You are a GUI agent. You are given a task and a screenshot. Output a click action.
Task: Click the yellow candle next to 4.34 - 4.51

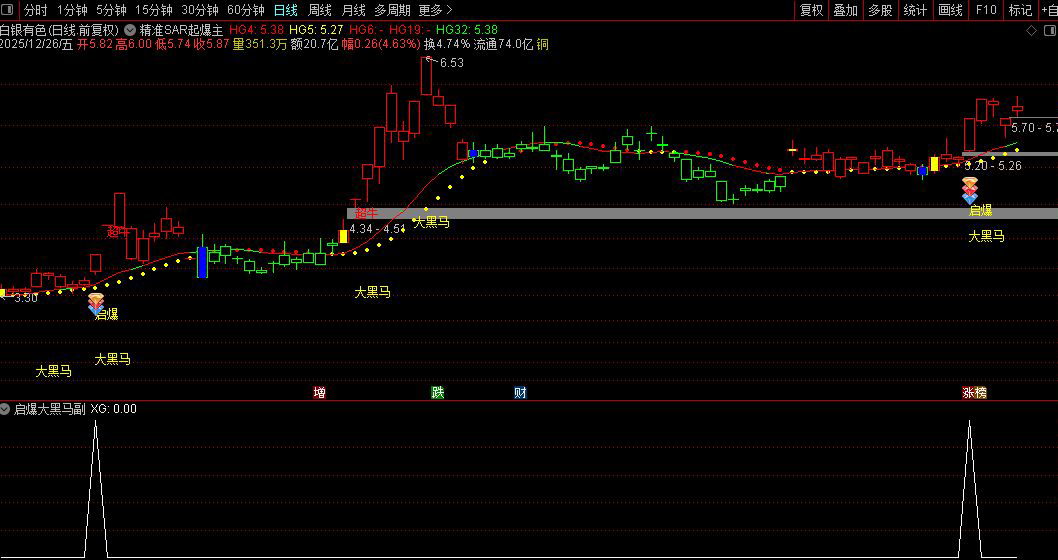[x=343, y=236]
